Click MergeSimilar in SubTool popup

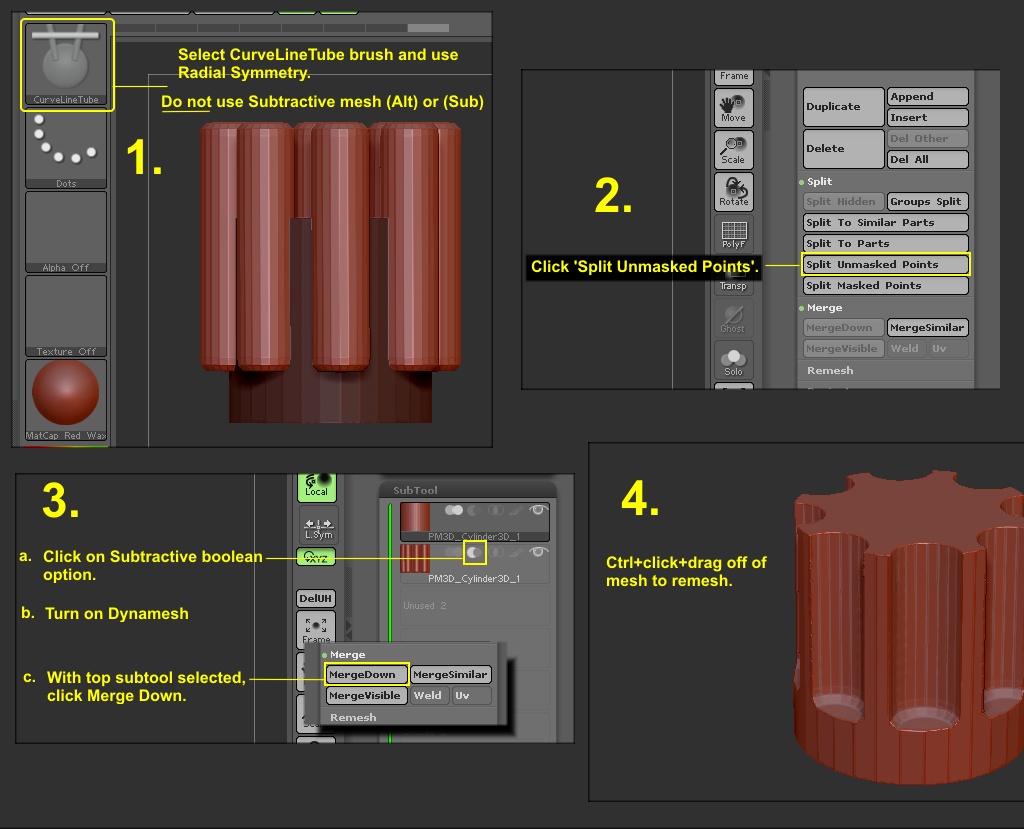tap(451, 674)
